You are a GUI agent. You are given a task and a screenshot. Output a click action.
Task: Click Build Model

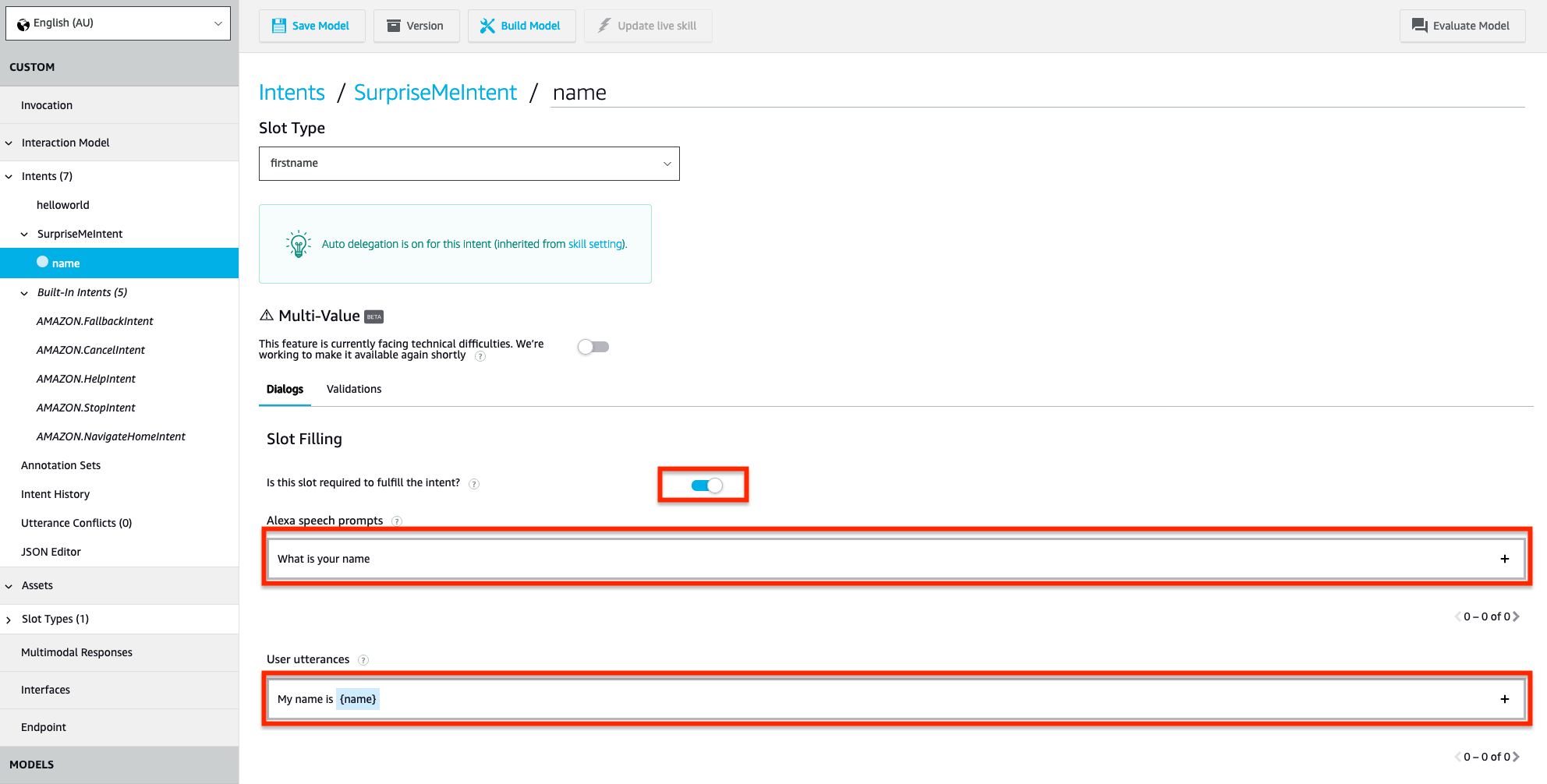point(521,26)
